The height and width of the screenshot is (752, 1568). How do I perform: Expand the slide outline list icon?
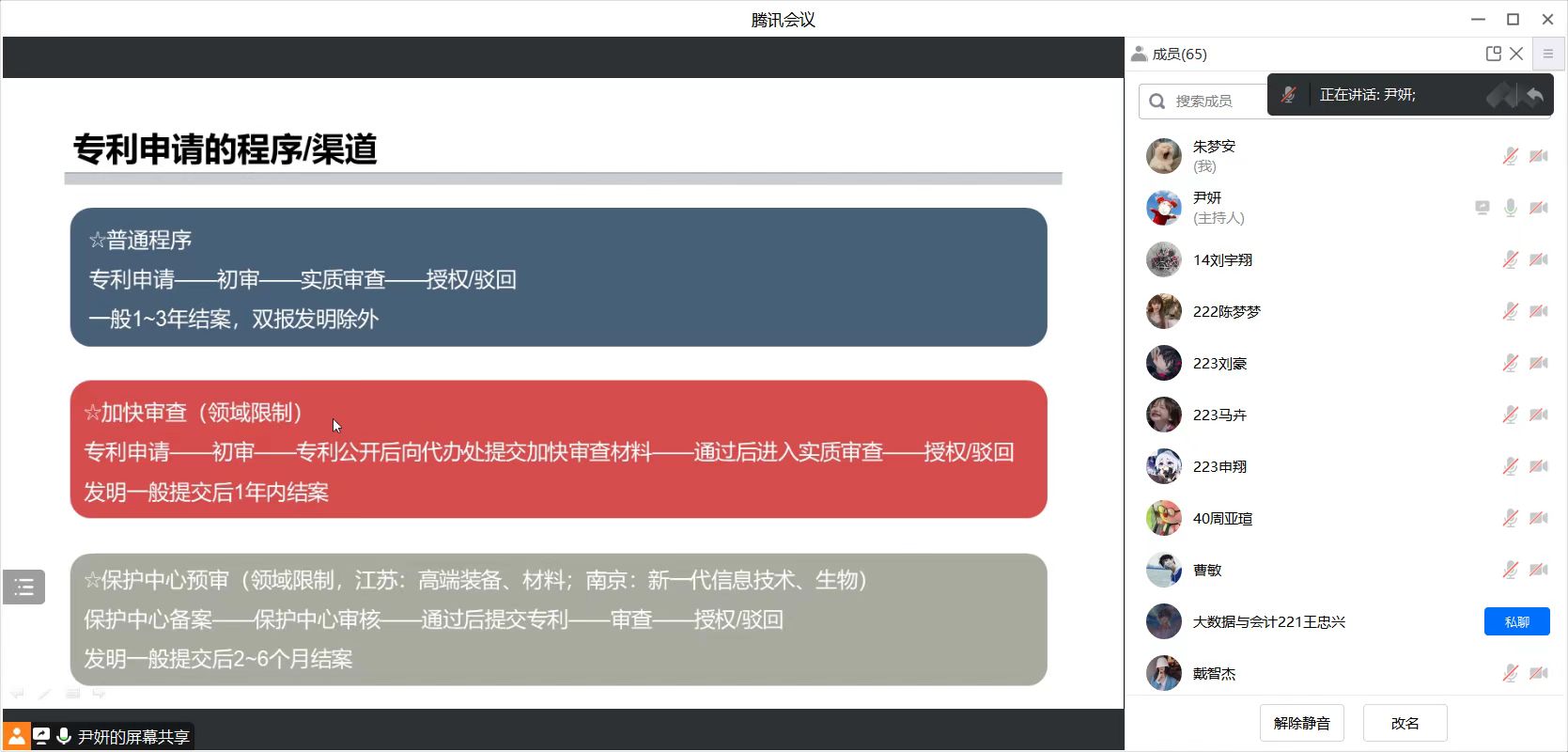[24, 587]
